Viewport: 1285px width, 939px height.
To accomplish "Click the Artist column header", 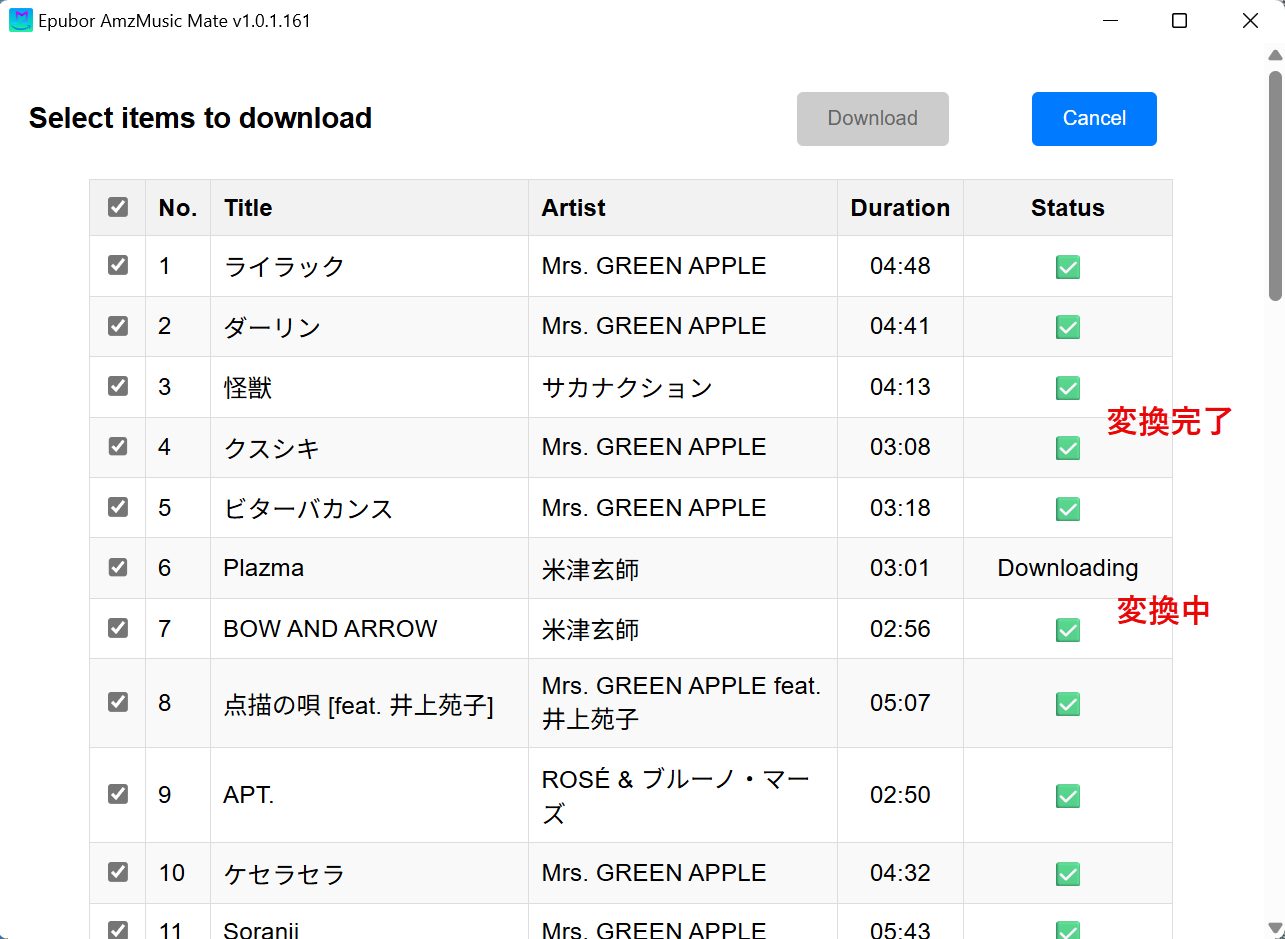I will [x=573, y=208].
